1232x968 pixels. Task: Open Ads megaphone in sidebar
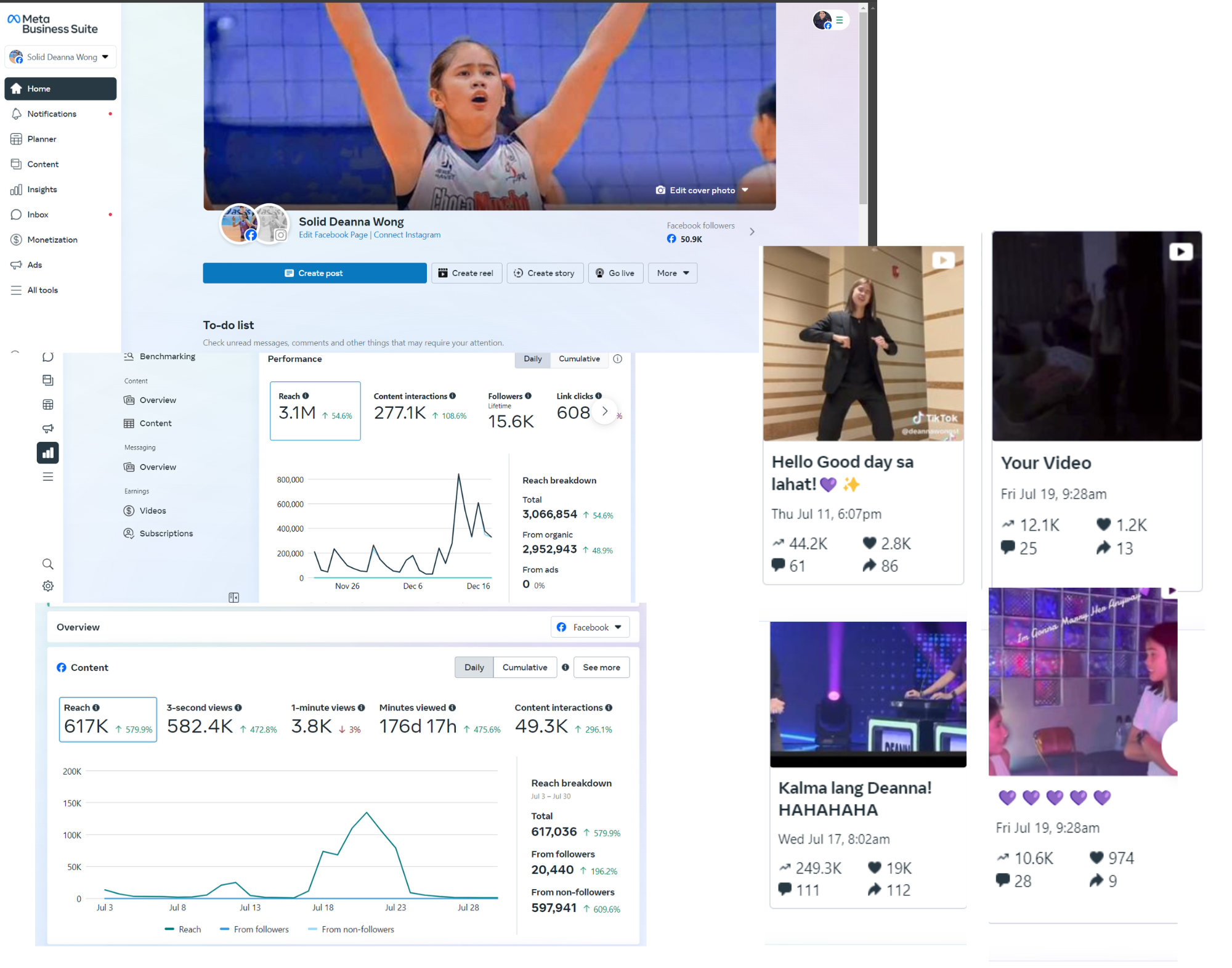pos(17,265)
